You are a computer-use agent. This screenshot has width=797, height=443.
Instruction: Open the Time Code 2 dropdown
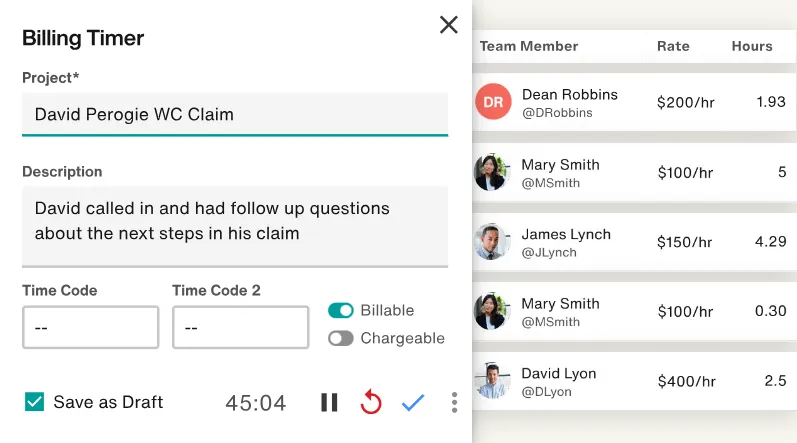pos(240,327)
